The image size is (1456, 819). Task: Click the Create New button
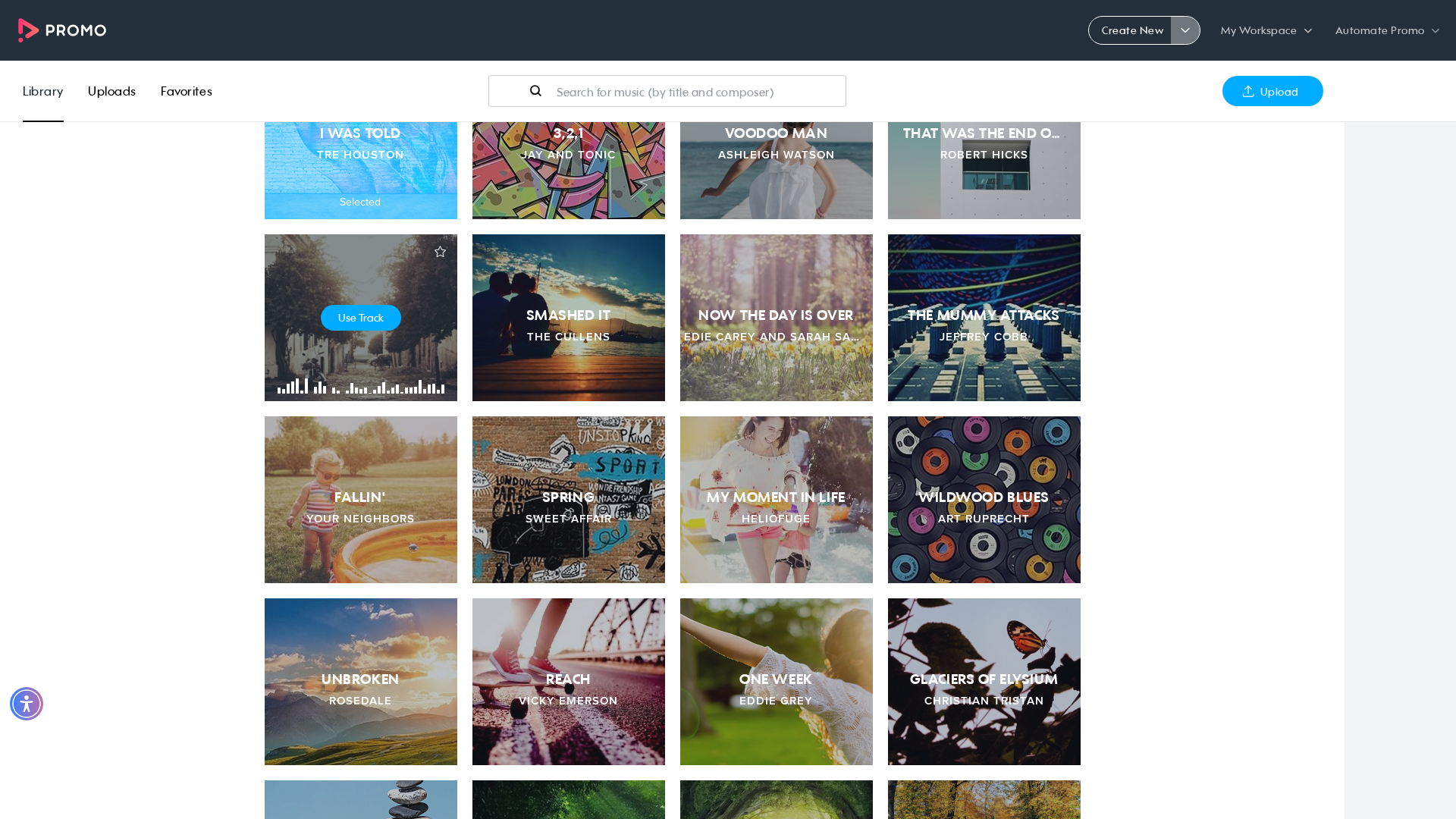point(1131,30)
